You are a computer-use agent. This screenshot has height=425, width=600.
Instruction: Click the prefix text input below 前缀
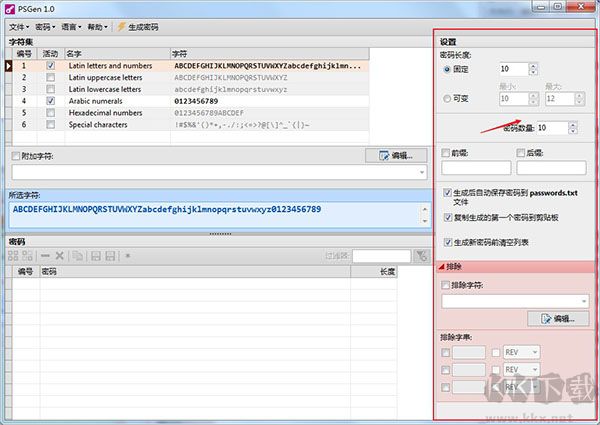tap(476, 168)
